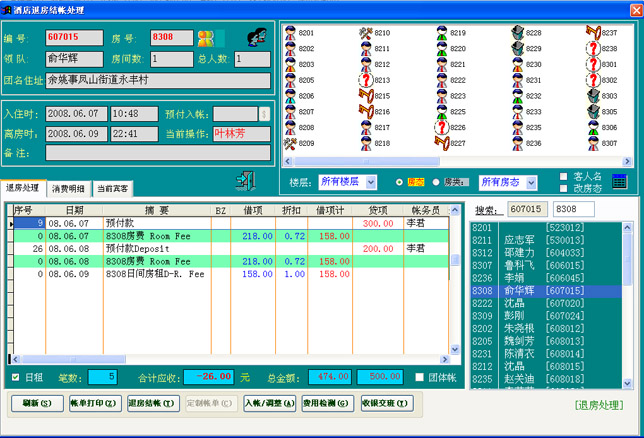Enable the 团体帐 checkbox
Screen dimensions: 644x438
(421, 377)
